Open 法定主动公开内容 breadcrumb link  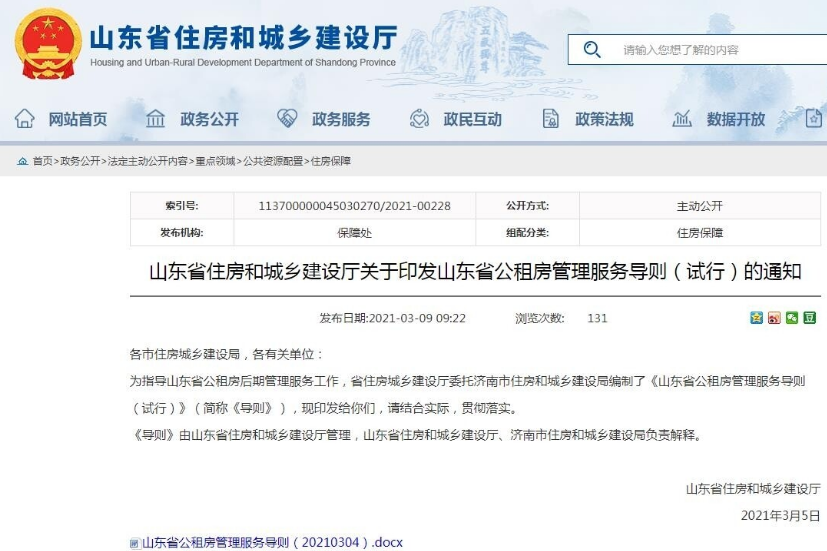click(148, 161)
